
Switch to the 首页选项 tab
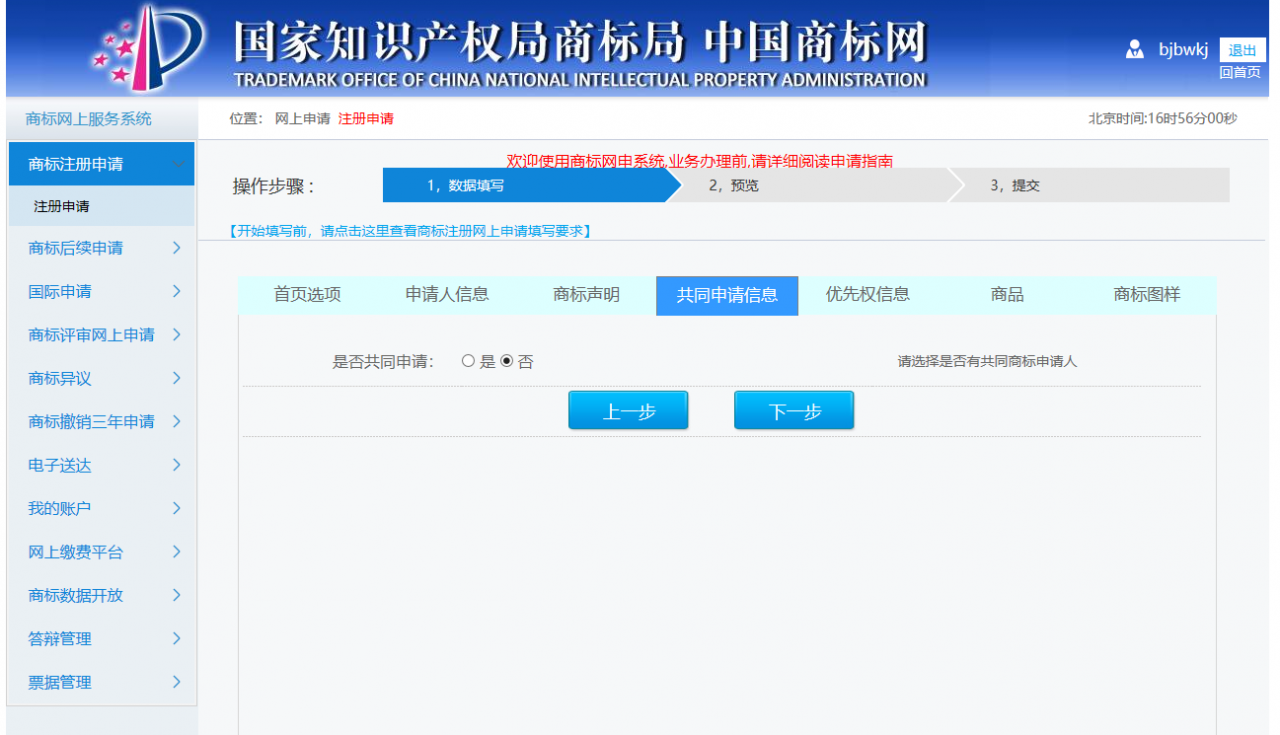(308, 295)
